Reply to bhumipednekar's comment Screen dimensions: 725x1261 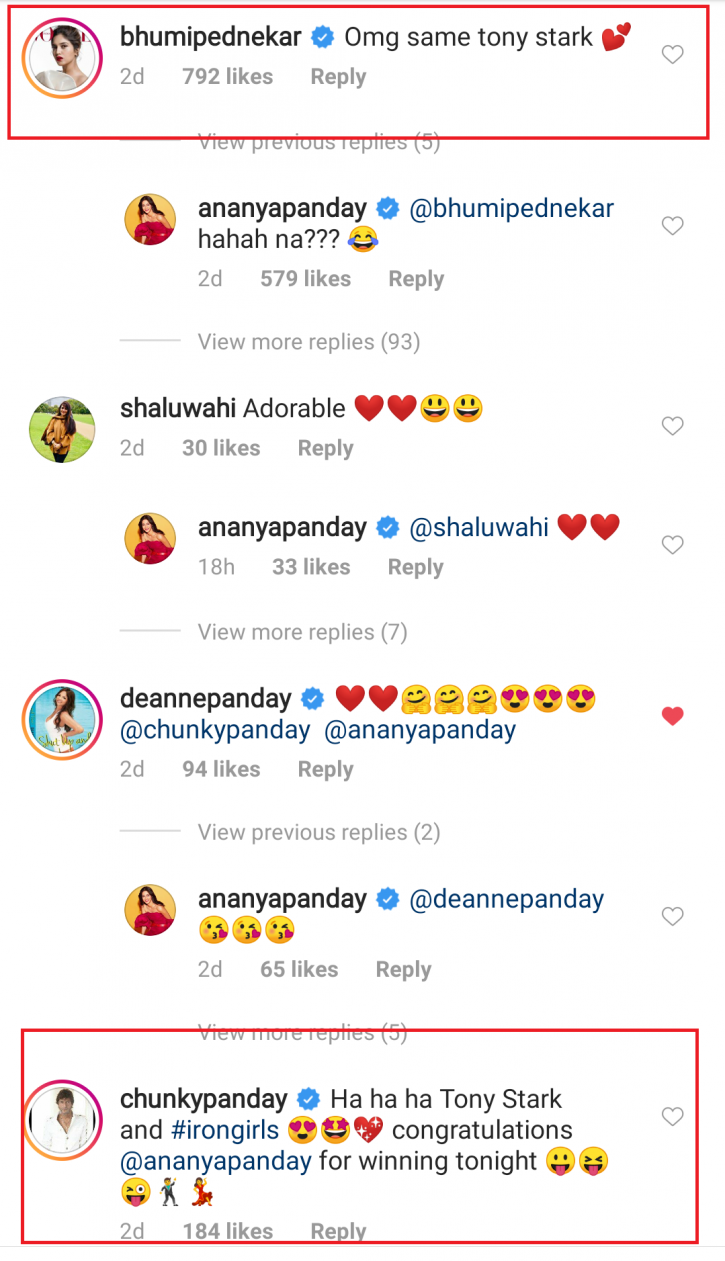point(338,77)
